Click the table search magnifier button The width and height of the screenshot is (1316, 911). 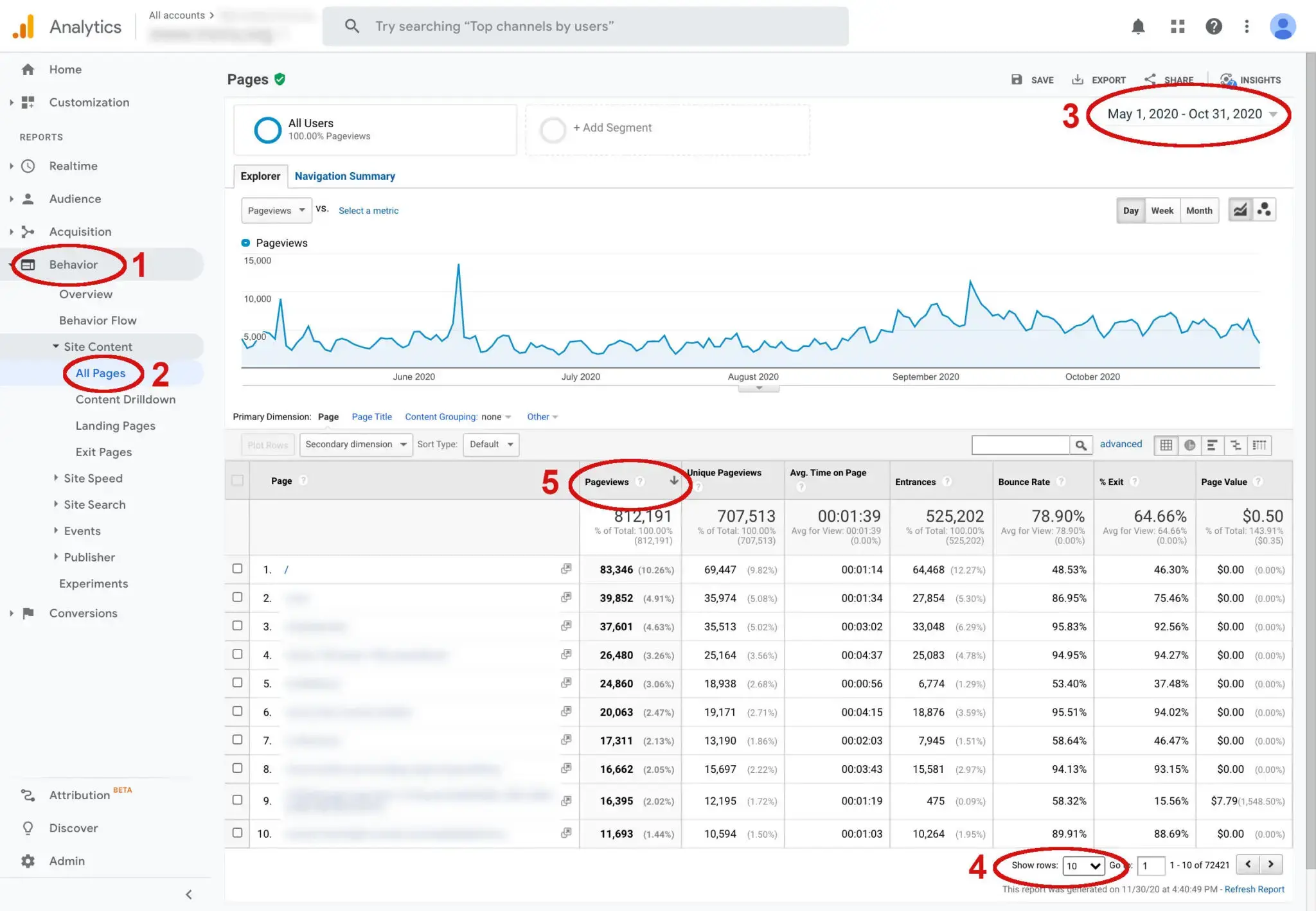click(1081, 445)
